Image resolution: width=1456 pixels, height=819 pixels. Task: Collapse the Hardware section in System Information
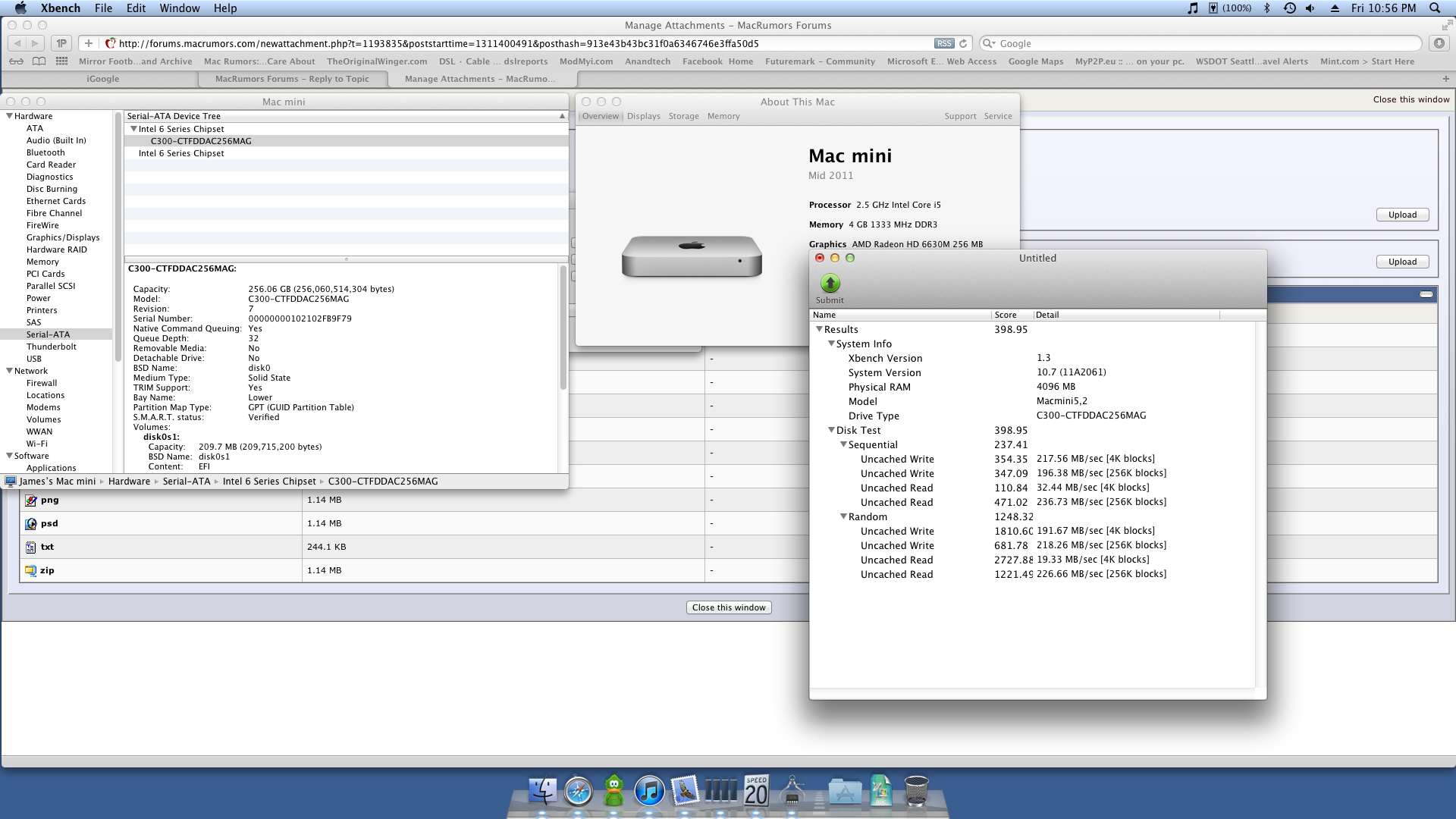[x=9, y=116]
